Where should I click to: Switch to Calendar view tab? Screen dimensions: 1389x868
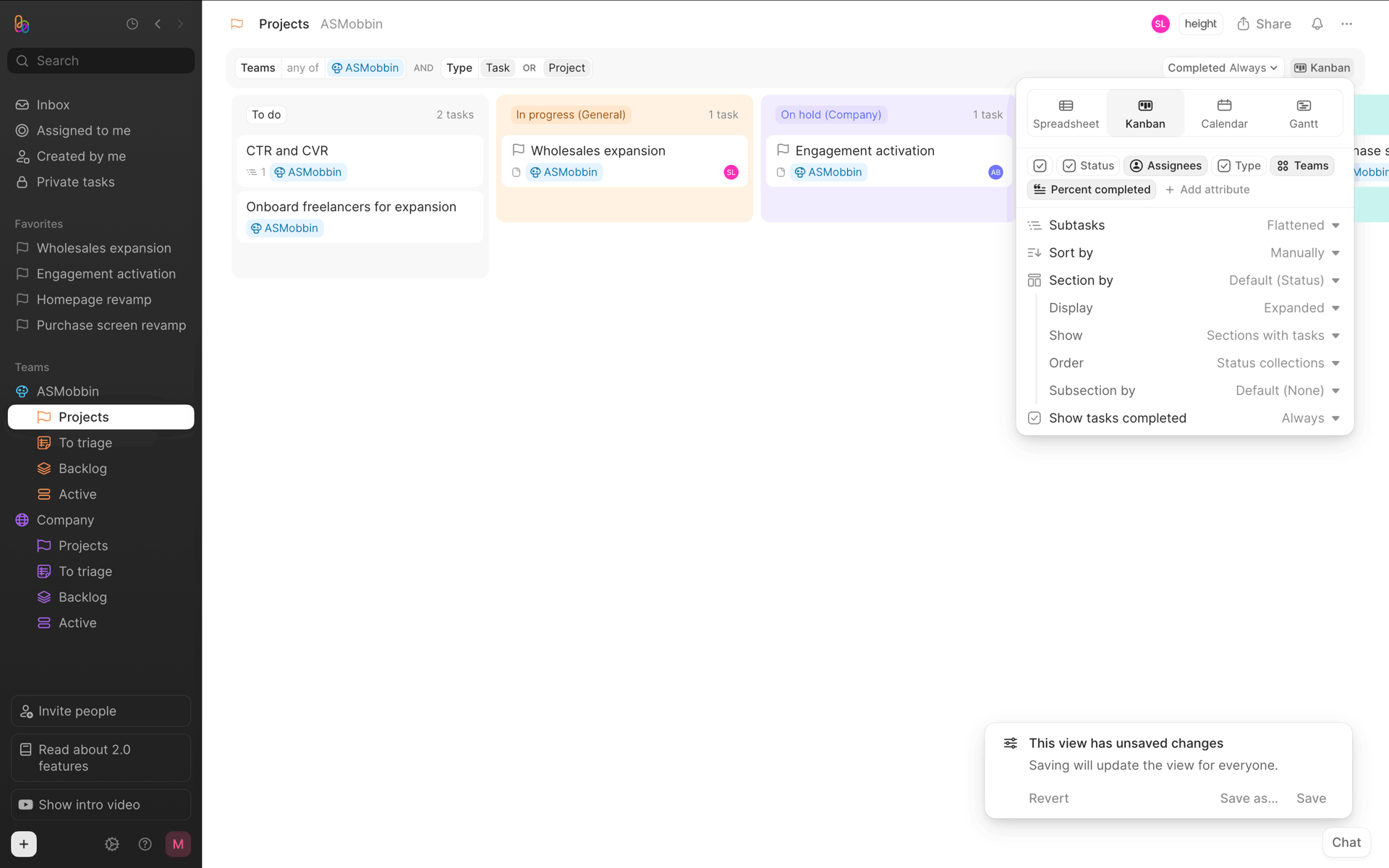tap(1224, 114)
